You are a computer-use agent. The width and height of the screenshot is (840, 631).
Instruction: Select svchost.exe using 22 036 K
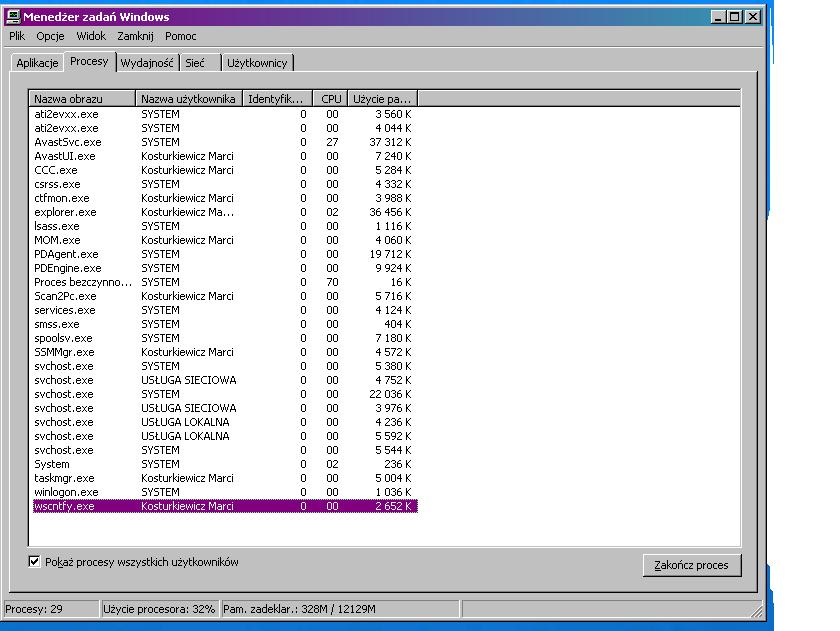[225, 394]
